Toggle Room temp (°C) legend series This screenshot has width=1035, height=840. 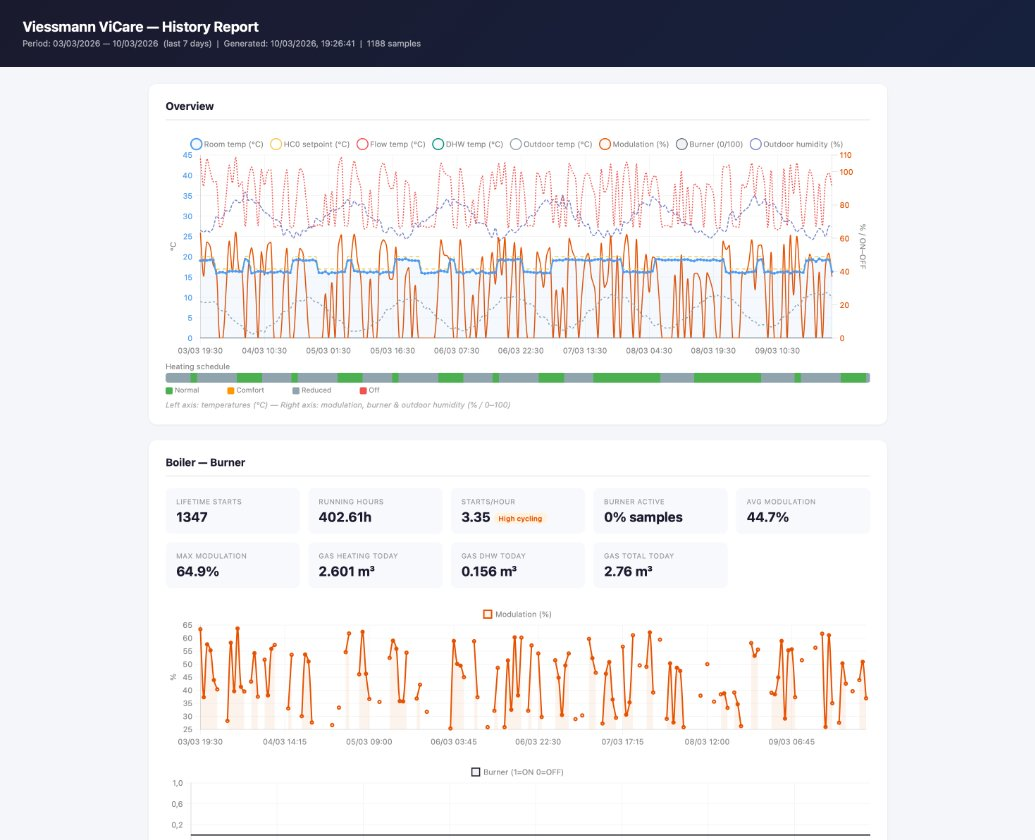(226, 144)
